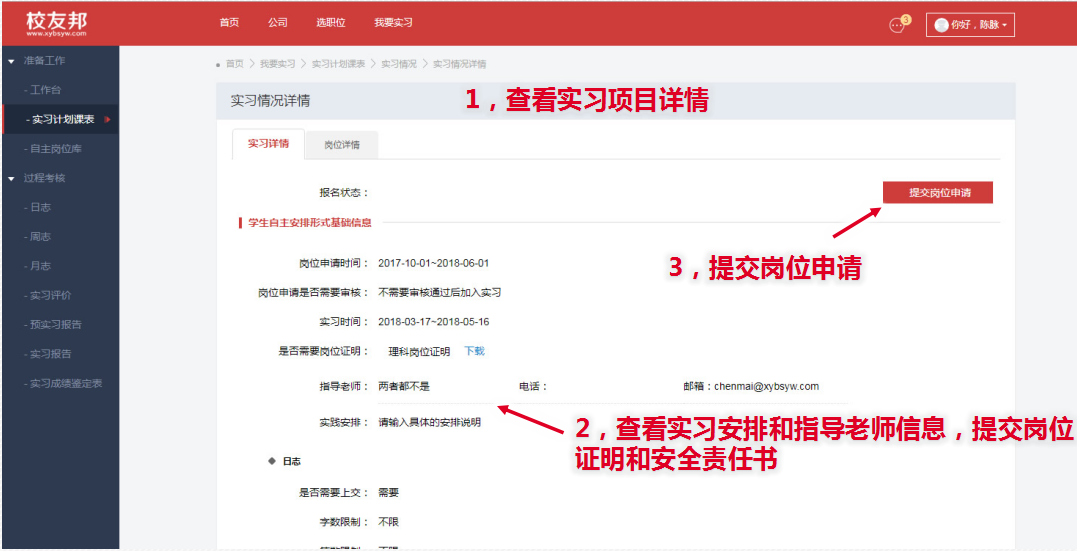Viewport: 1077px width, 551px height.
Task: Click the 提交岗位申请 button
Action: (938, 192)
